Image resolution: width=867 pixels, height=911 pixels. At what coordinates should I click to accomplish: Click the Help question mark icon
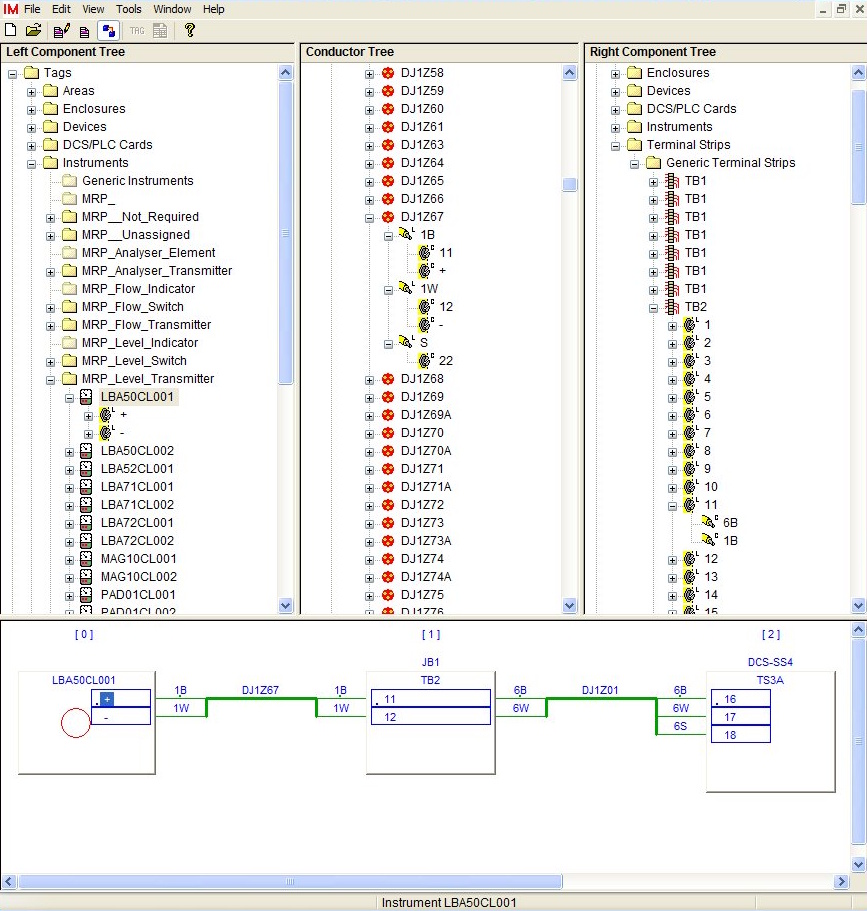tap(189, 30)
